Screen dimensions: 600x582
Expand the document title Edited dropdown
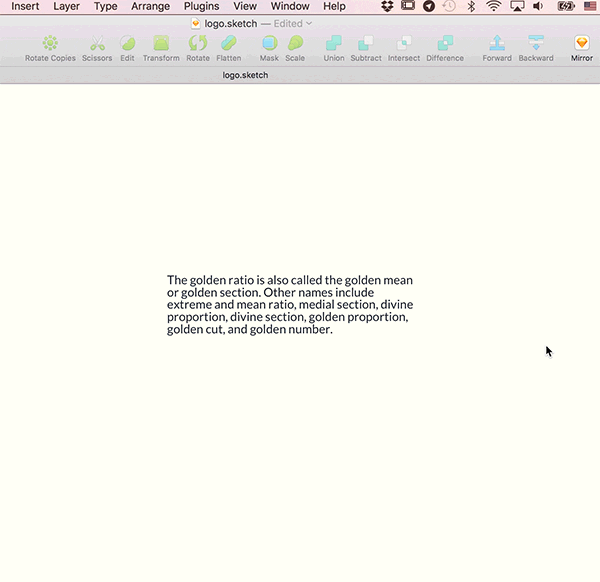click(x=308, y=23)
